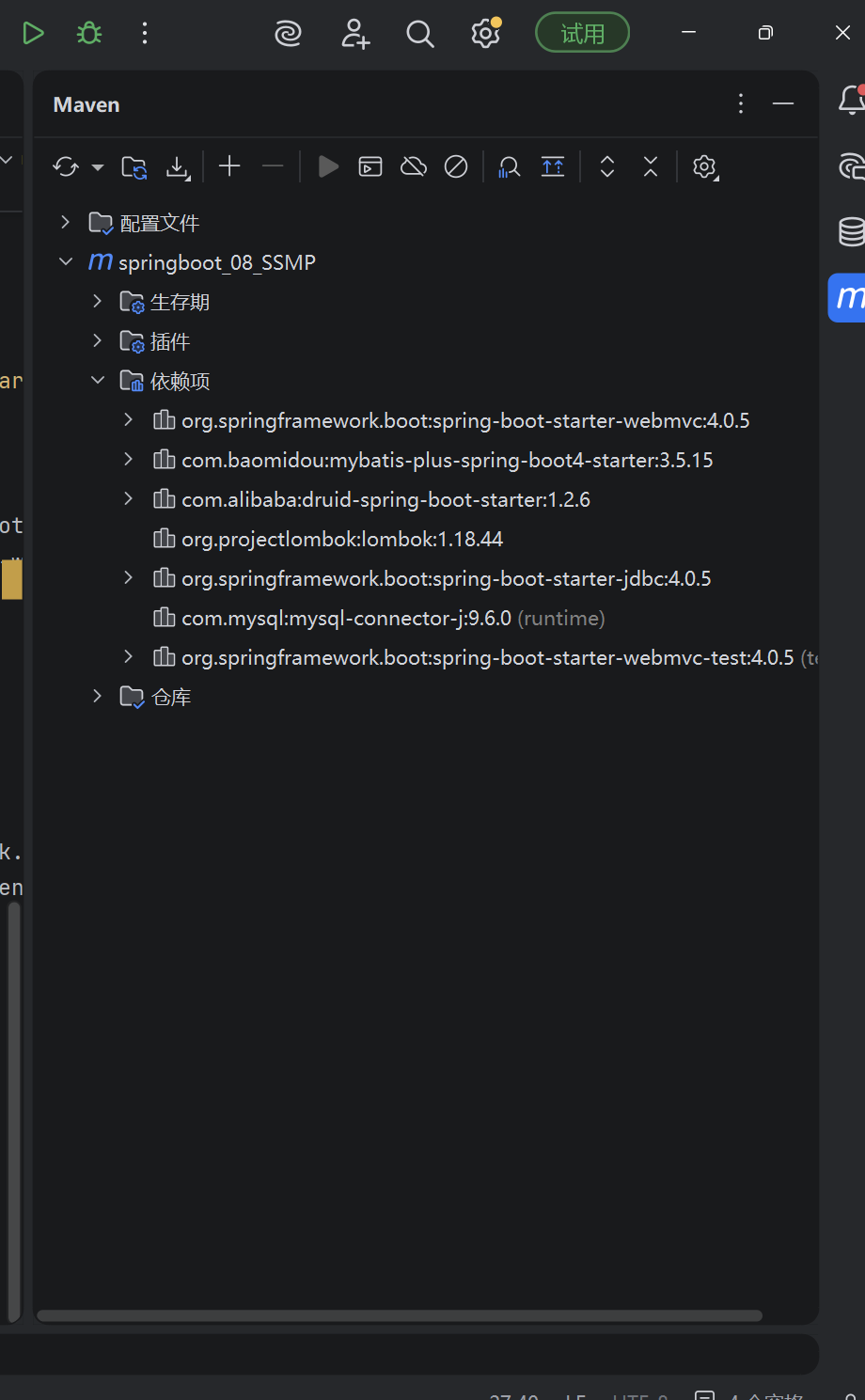Download sources and documentation
865x1400 pixels.
[x=178, y=167]
